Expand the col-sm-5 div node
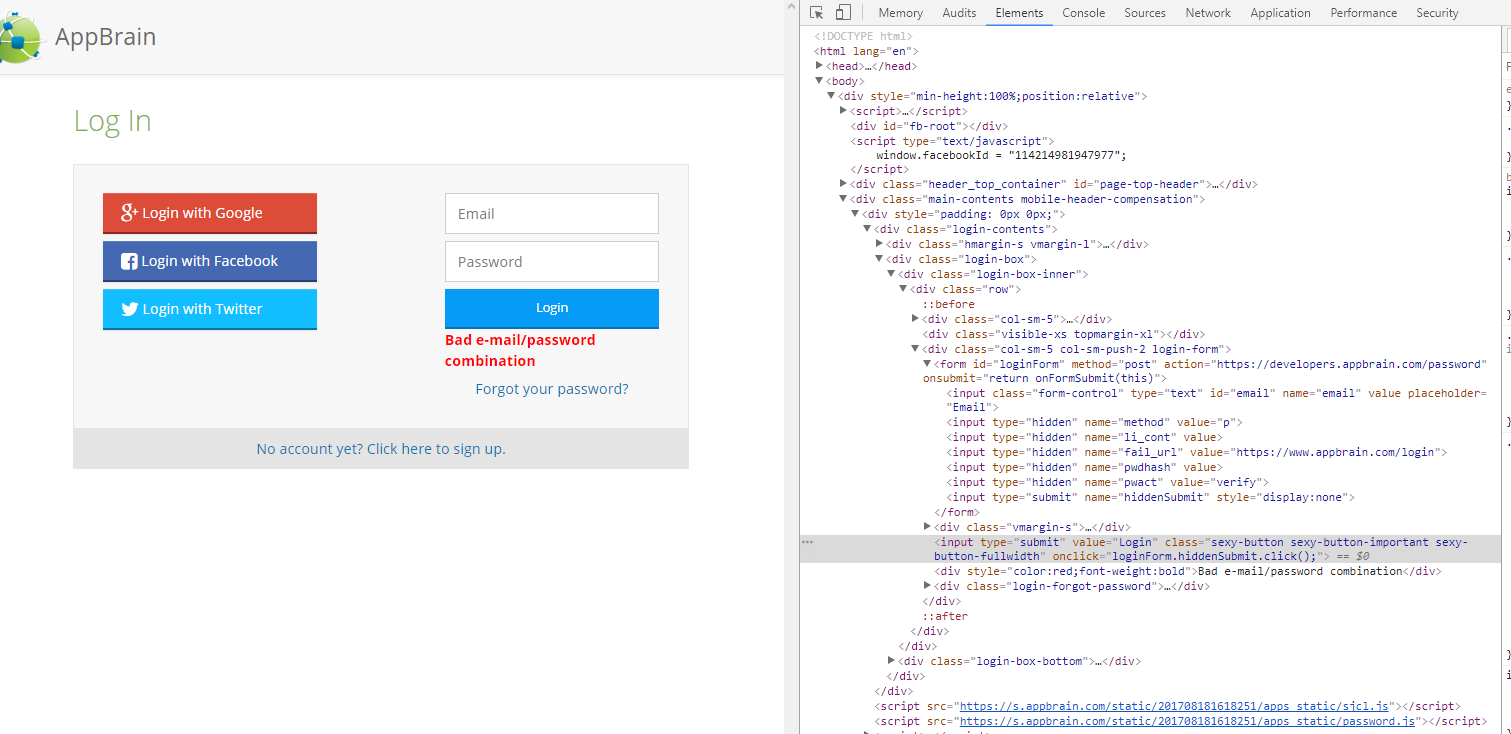Screen dimensions: 1511x734 916,319
